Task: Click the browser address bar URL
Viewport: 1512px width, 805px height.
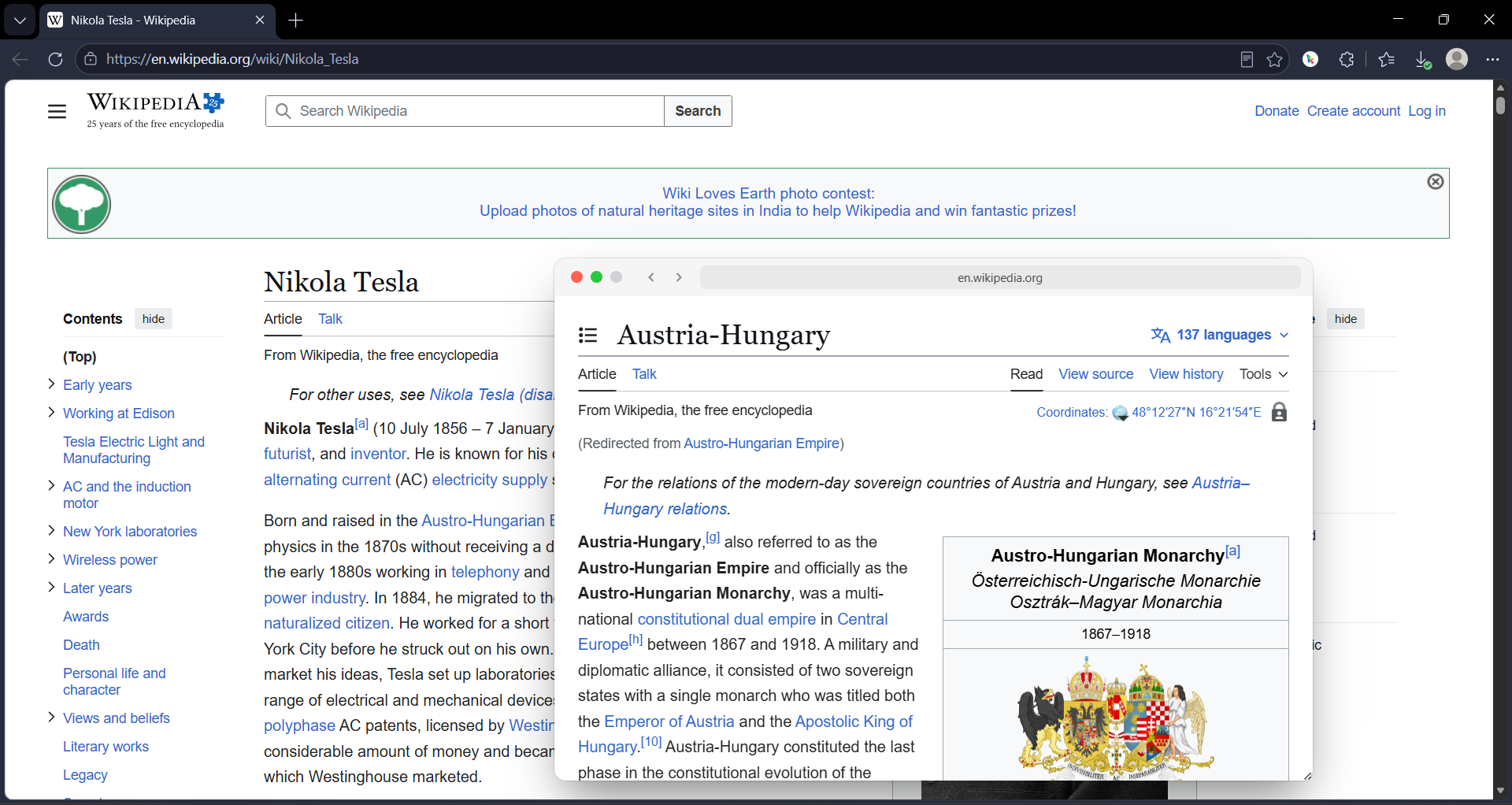Action: click(232, 59)
